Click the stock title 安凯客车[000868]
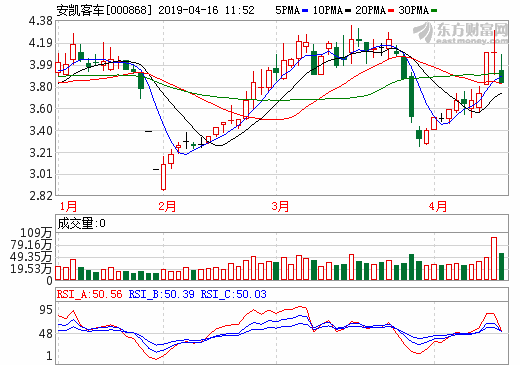Image resolution: width=520 pixels, height=365 pixels. pos(104,10)
